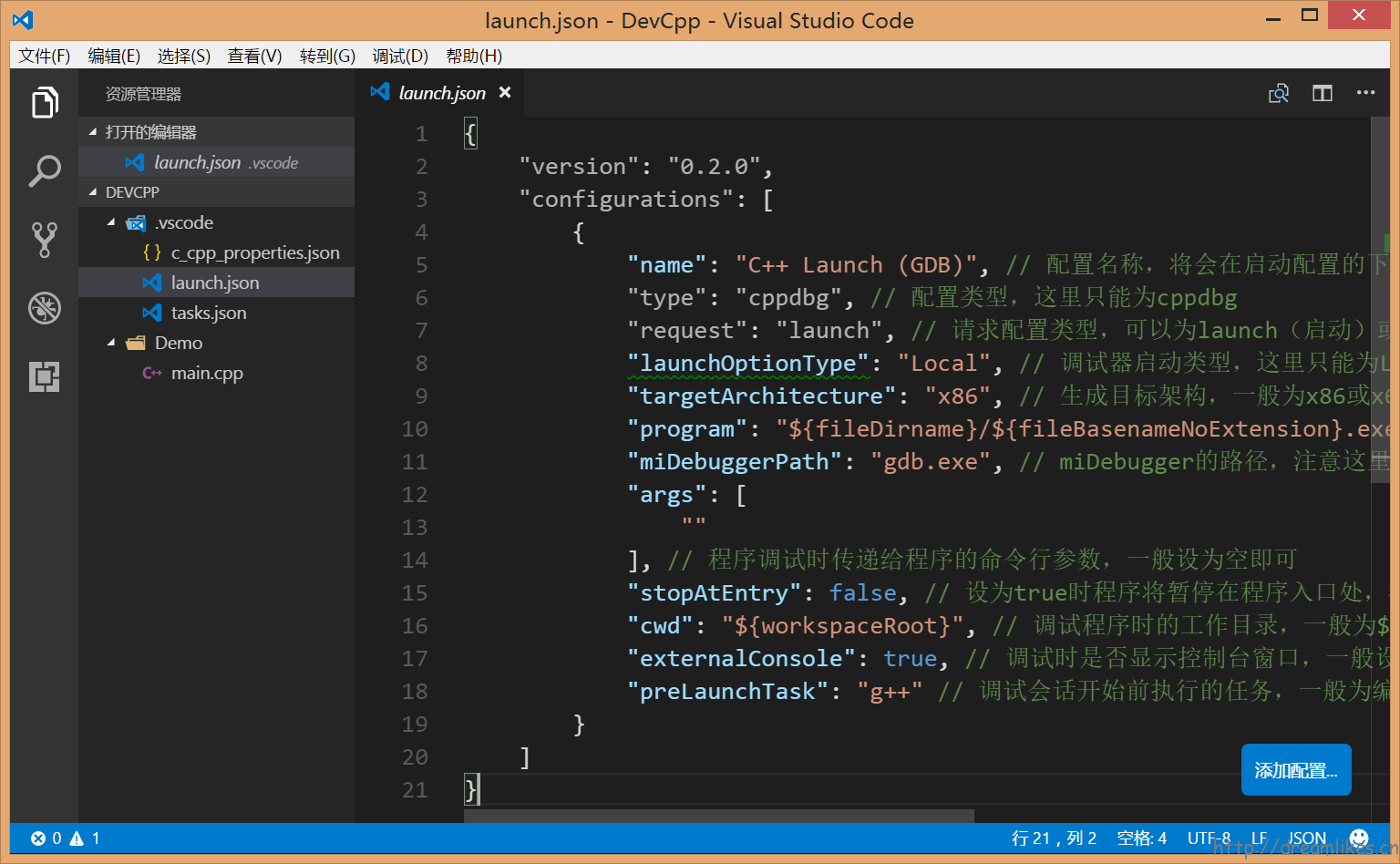Image resolution: width=1400 pixels, height=864 pixels.
Task: Close the launch.json editor tab
Action: tap(505, 92)
